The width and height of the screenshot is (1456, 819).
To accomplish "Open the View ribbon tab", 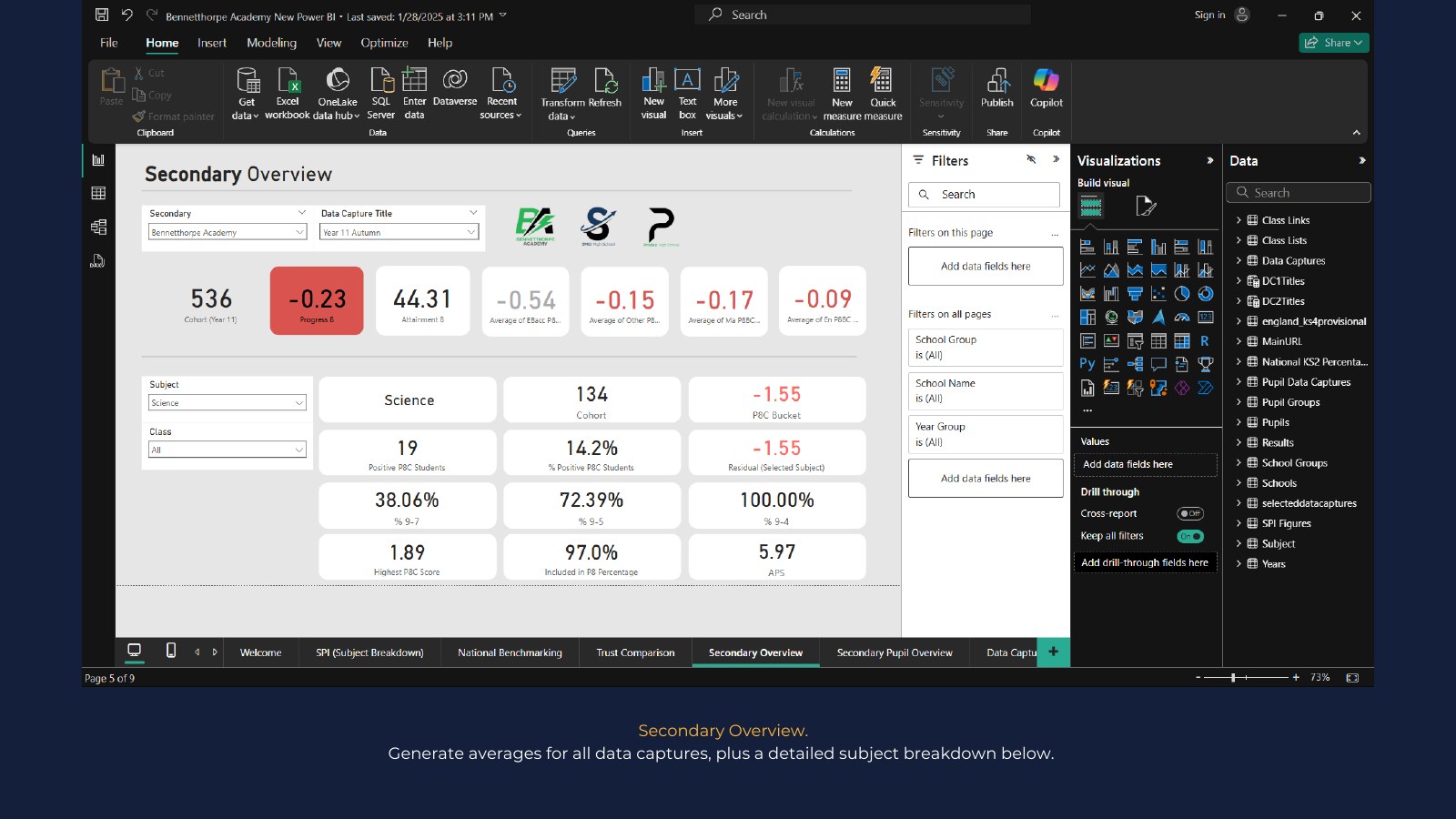I will pos(329,43).
